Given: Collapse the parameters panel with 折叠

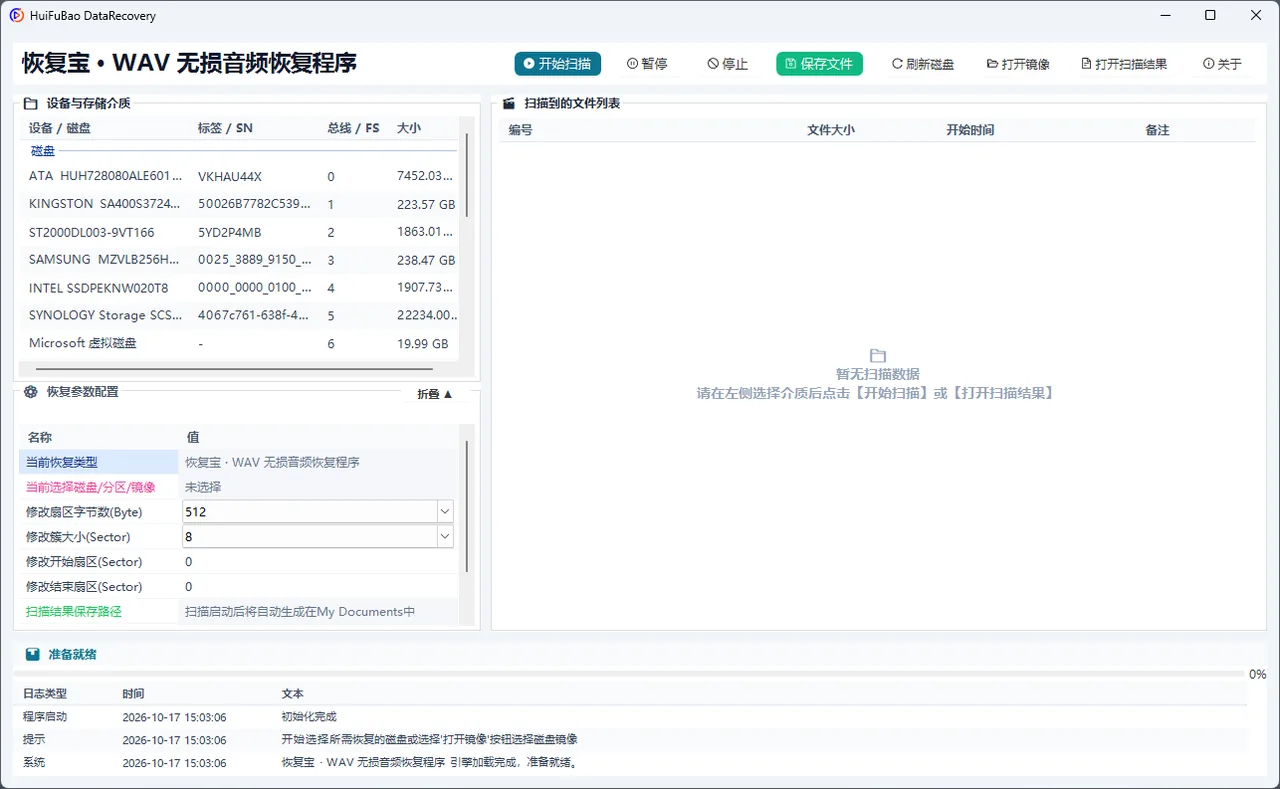Looking at the screenshot, I should click(x=435, y=394).
